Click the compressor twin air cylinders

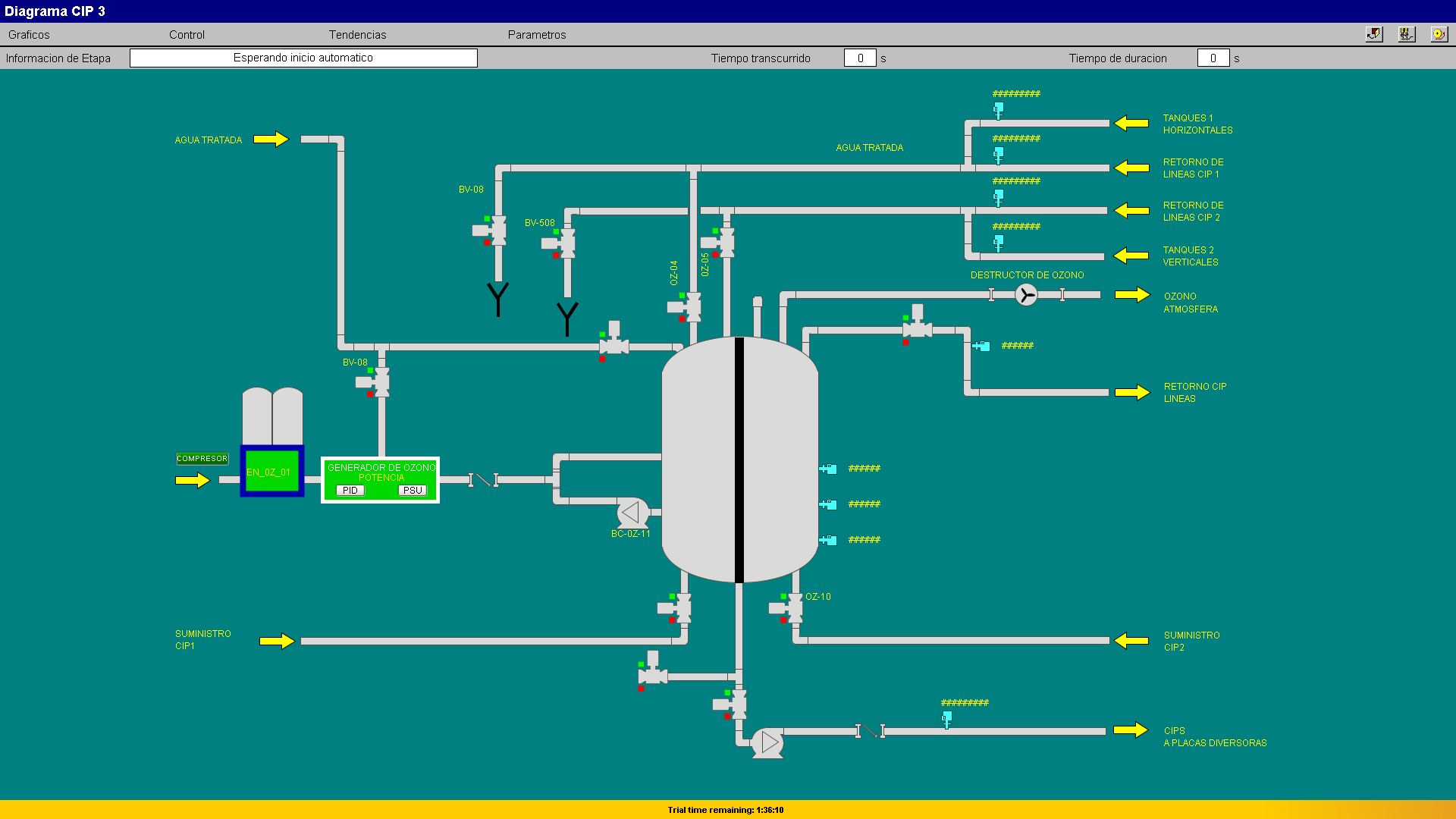[272, 416]
